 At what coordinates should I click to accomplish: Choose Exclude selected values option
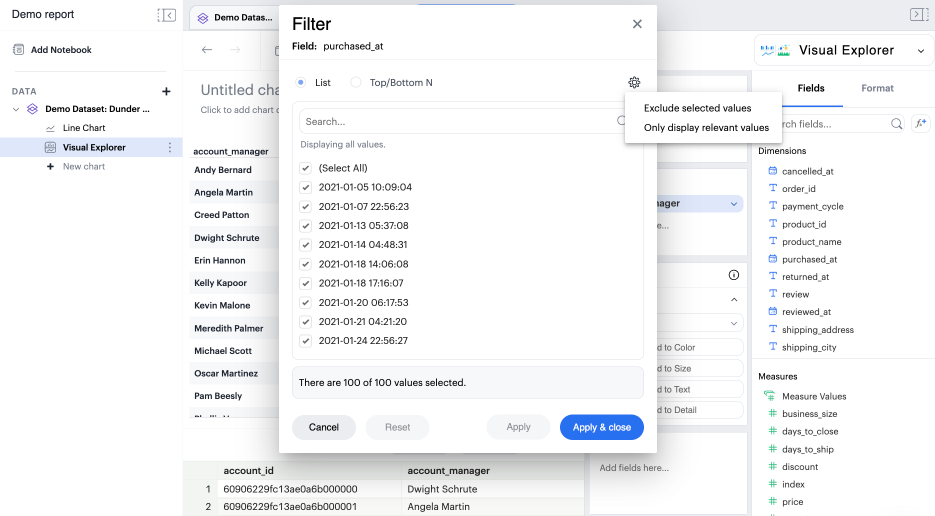click(x=697, y=108)
